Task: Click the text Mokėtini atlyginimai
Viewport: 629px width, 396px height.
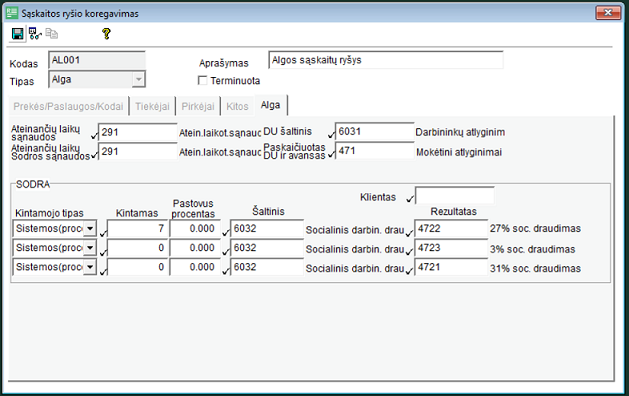Action: pos(459,152)
